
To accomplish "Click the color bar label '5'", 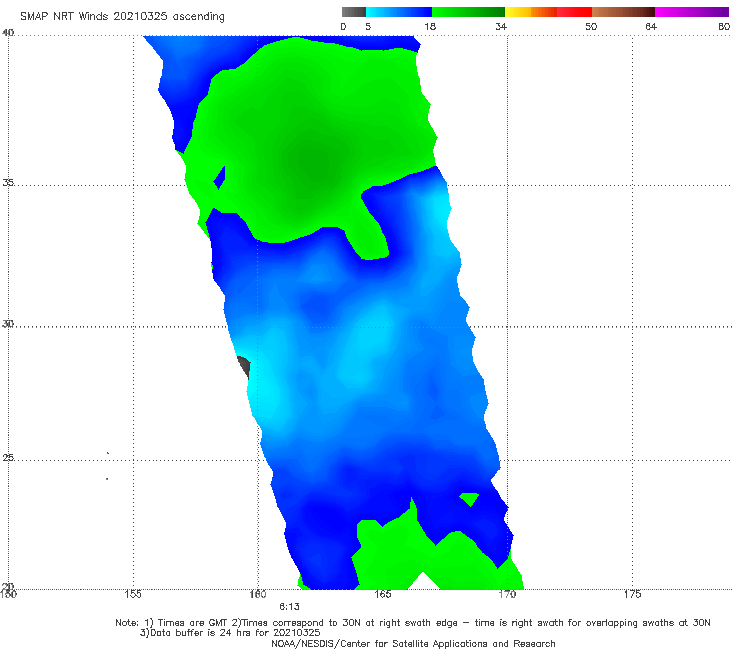I will click(368, 26).
